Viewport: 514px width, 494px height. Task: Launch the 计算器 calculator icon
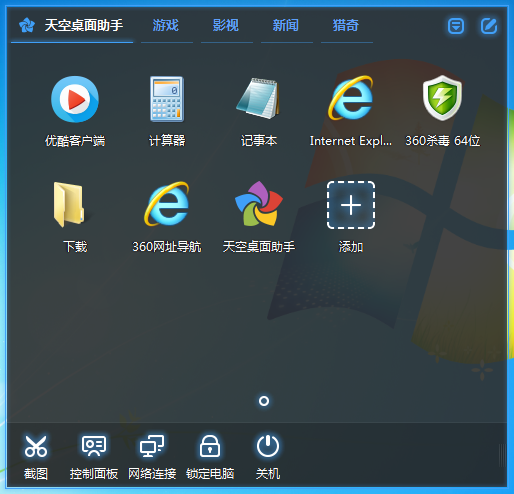coord(167,99)
